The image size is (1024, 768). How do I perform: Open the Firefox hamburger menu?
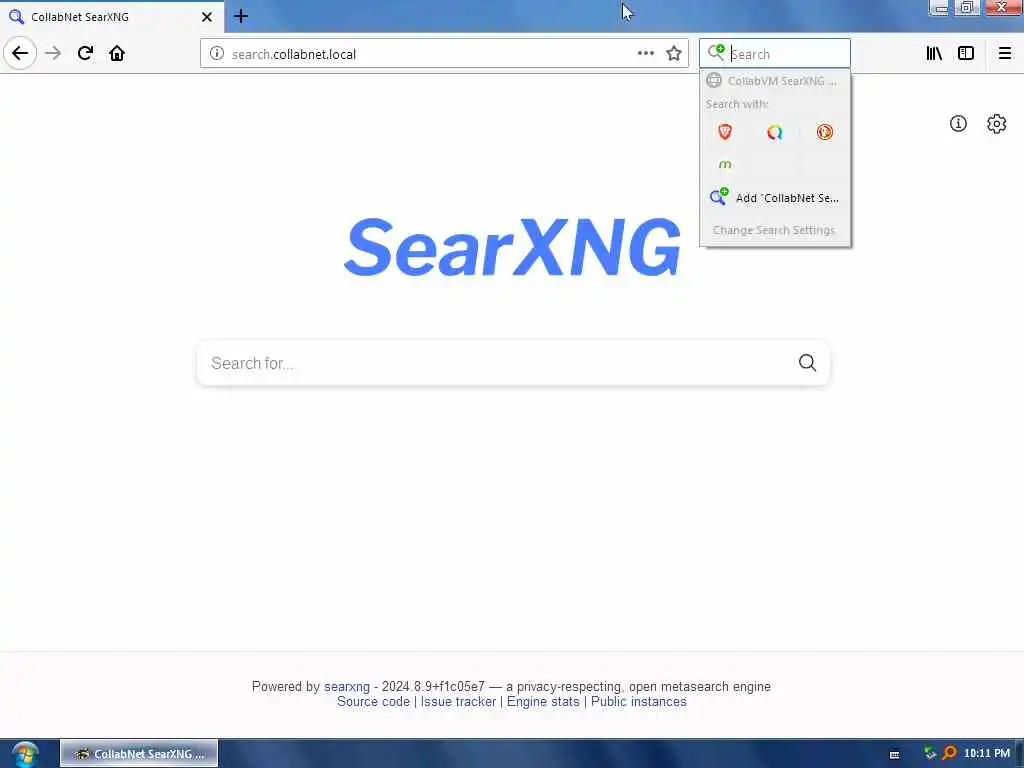pos(1004,53)
